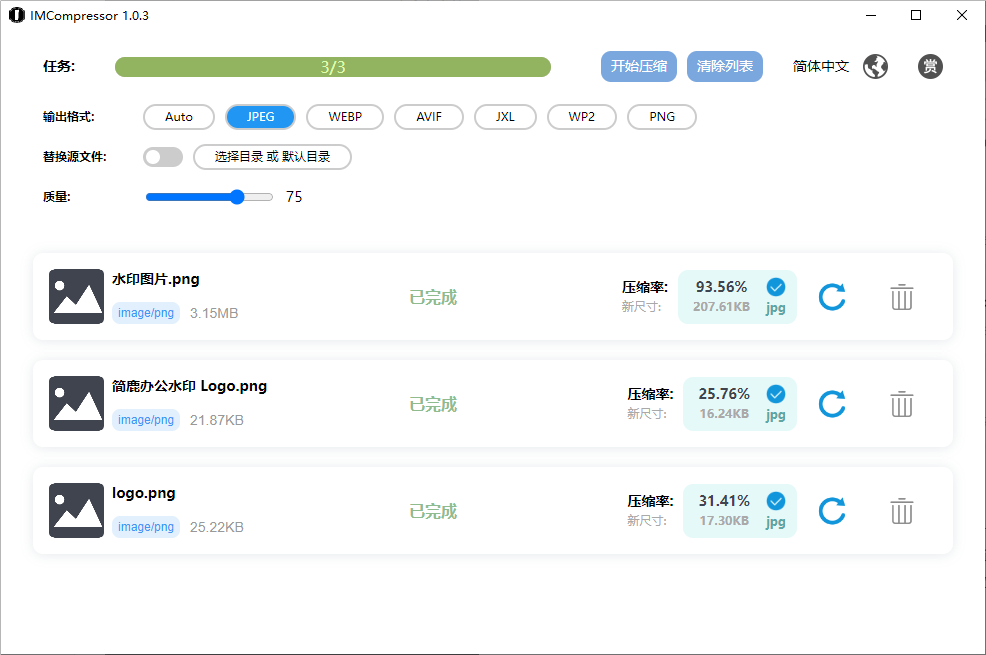
Task: Click the thumbnail image icon of 水印图片.png
Action: 77,297
